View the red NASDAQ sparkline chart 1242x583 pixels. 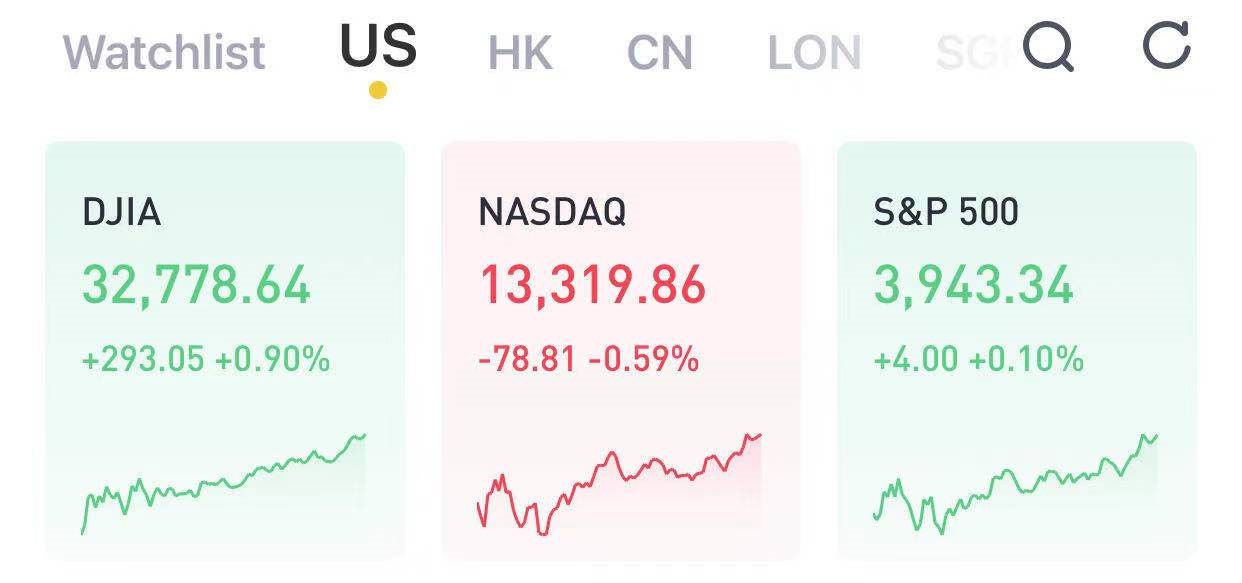(619, 484)
